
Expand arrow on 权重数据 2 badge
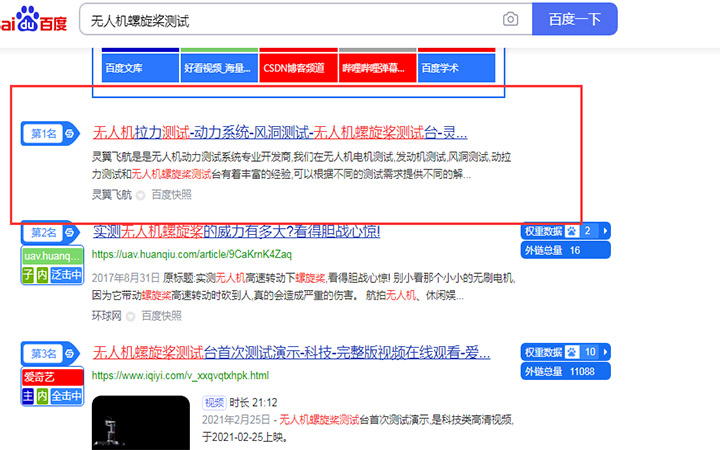tap(605, 231)
